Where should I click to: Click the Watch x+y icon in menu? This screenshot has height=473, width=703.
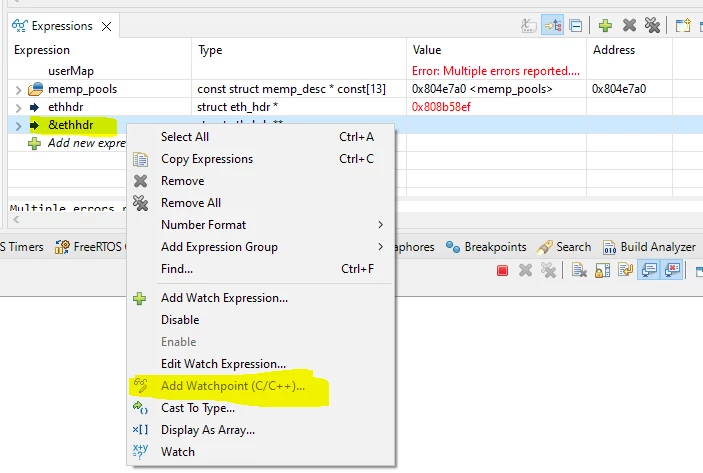pyautogui.click(x=140, y=451)
